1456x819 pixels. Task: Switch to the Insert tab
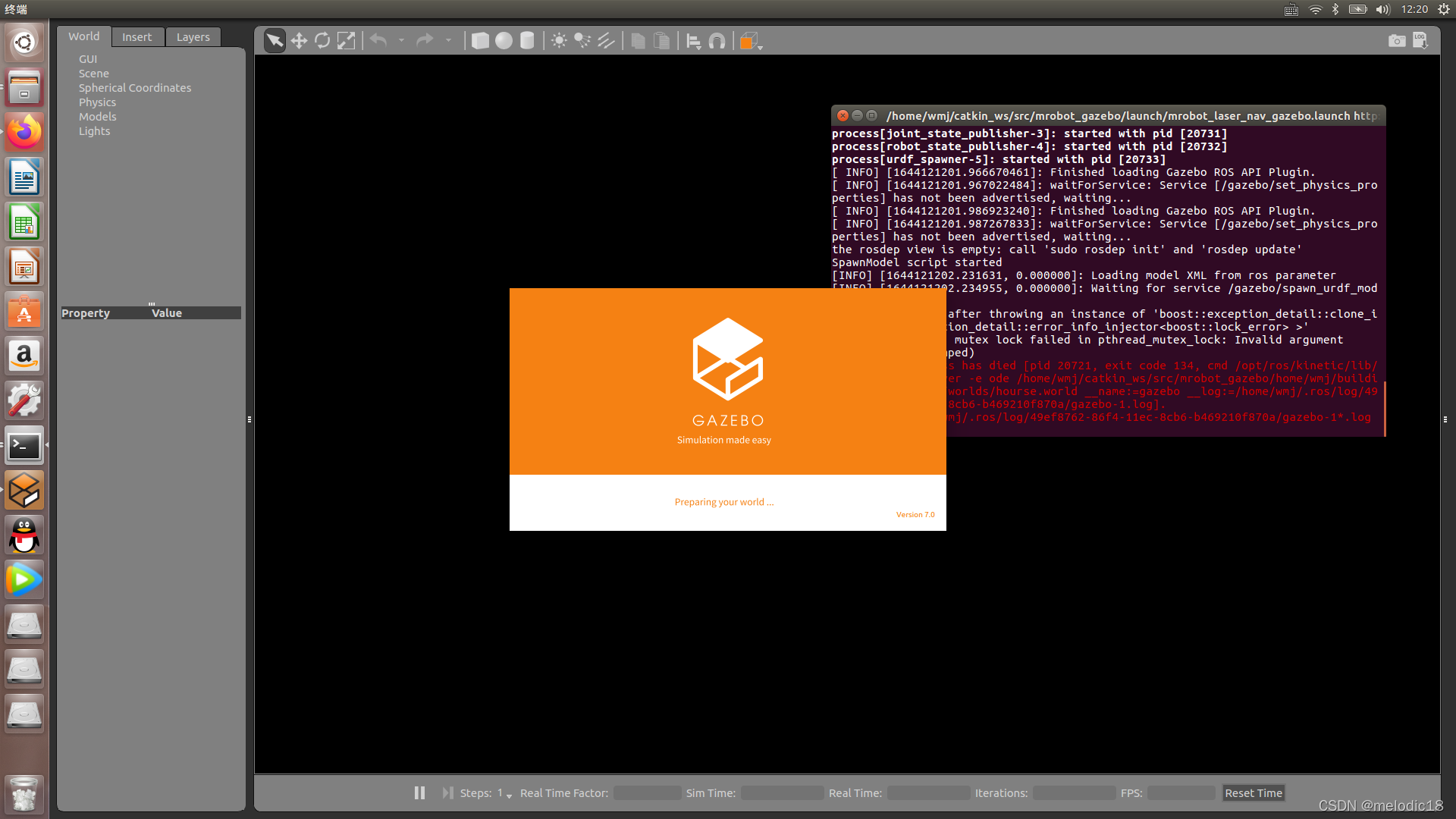pos(136,36)
